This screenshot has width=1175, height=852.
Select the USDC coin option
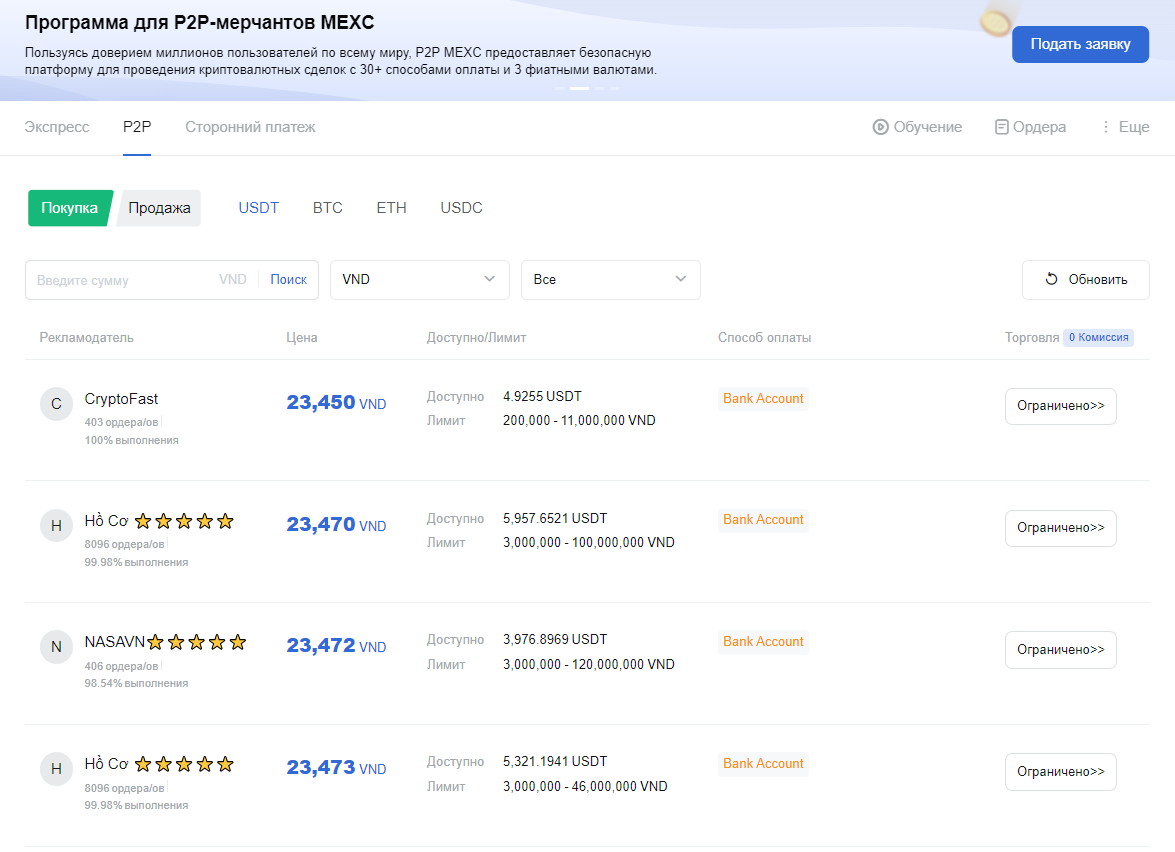[x=461, y=208]
